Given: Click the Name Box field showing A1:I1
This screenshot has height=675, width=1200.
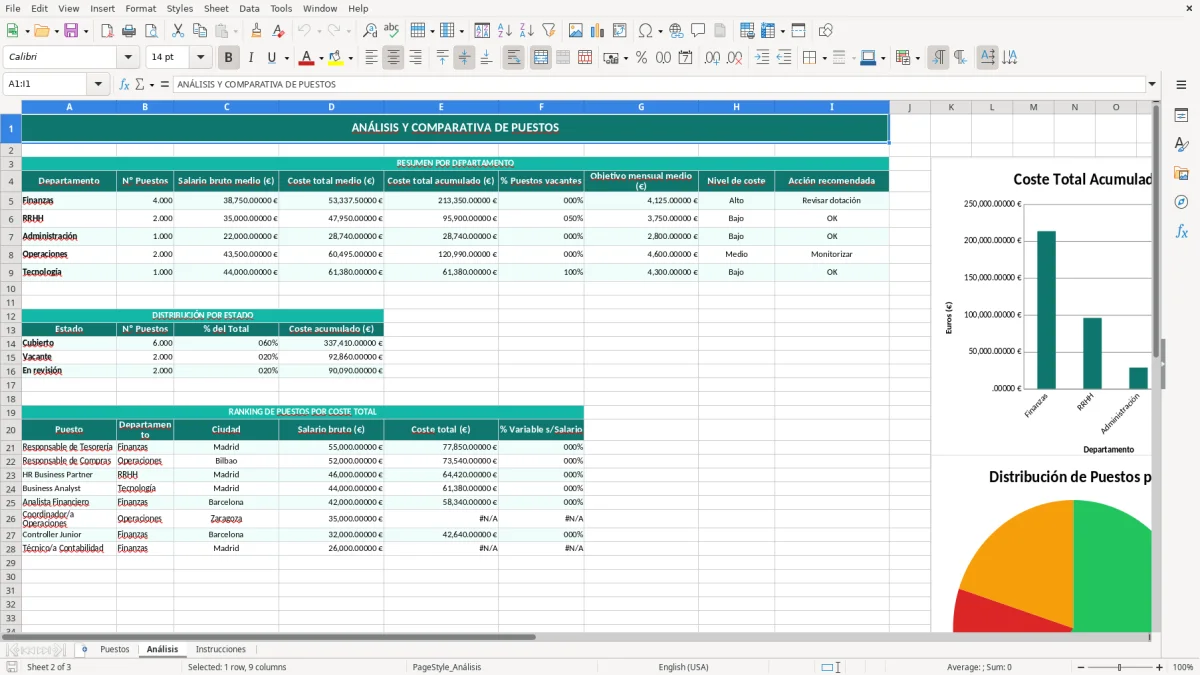Looking at the screenshot, I should pyautogui.click(x=46, y=84).
